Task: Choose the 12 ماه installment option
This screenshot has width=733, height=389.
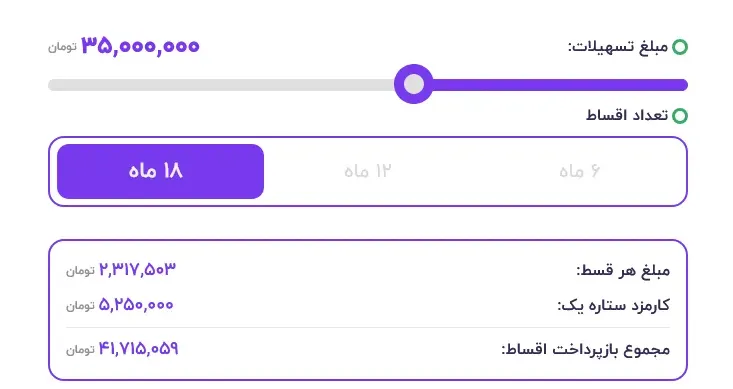Action: (367, 172)
